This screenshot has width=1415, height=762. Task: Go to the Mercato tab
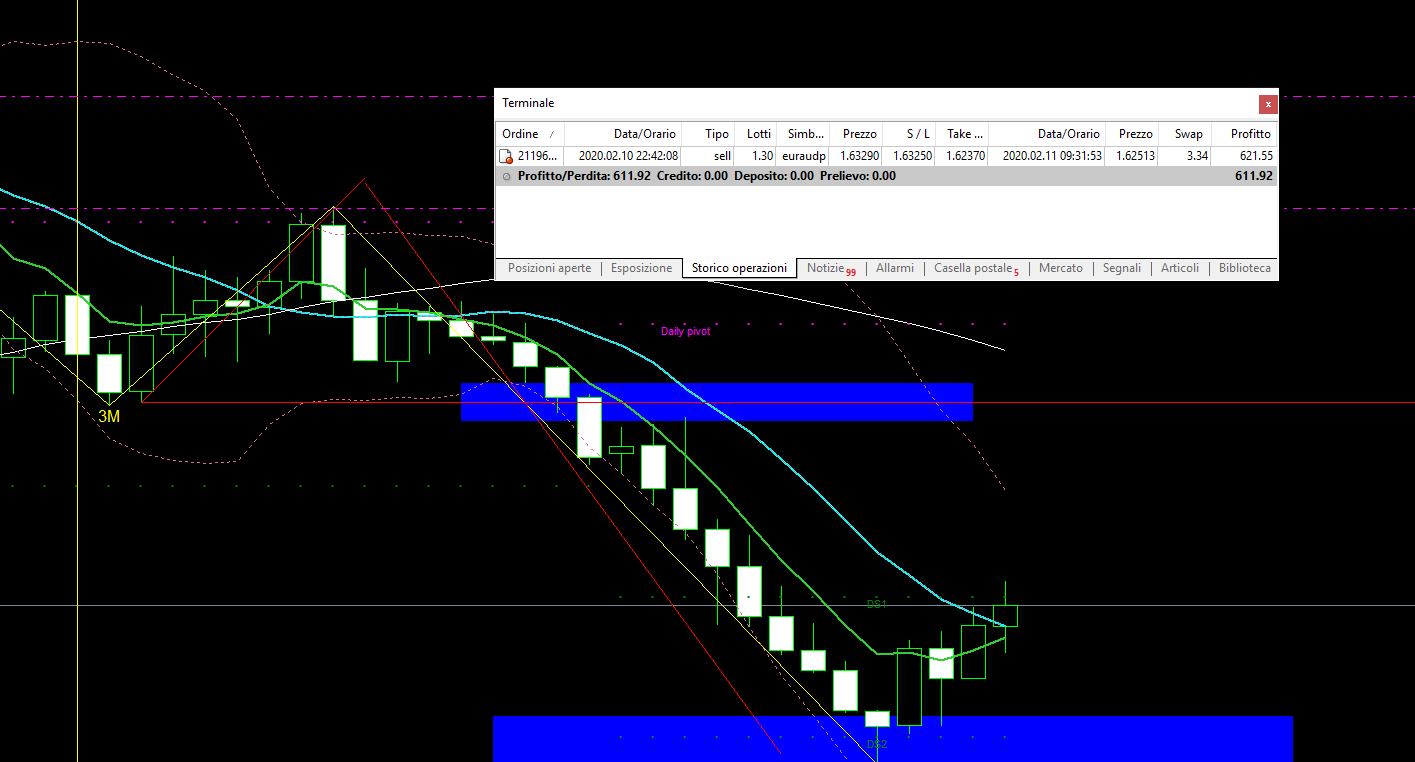click(1060, 268)
